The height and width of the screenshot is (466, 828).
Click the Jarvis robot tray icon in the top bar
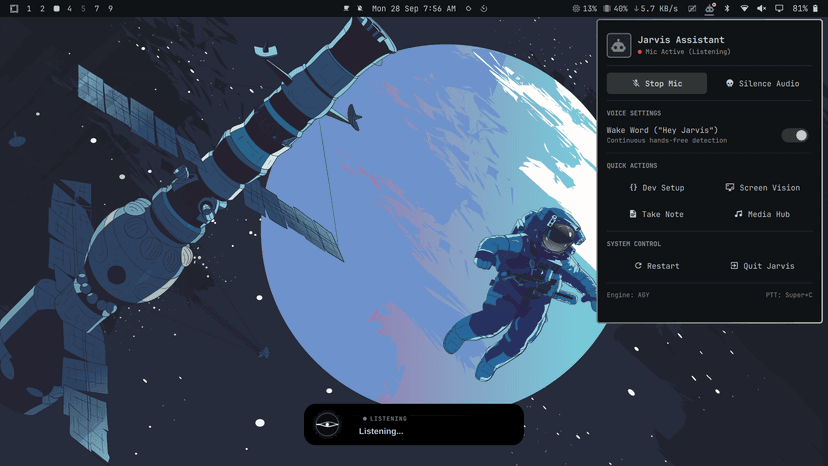coord(710,8)
